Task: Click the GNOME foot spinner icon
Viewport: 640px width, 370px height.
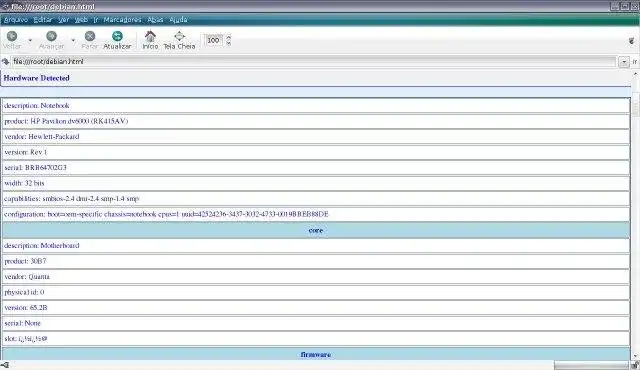Action: 631,40
